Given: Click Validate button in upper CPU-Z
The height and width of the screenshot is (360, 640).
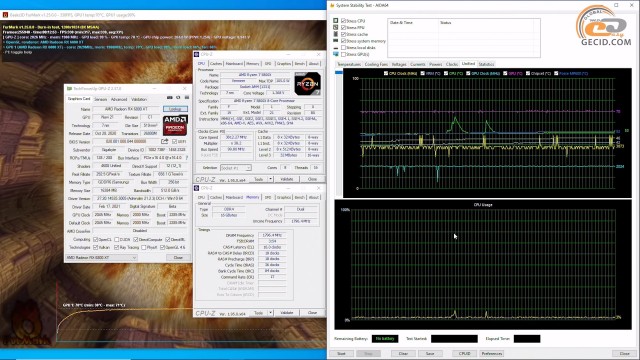Looking at the screenshot, I should pyautogui.click(x=287, y=179).
